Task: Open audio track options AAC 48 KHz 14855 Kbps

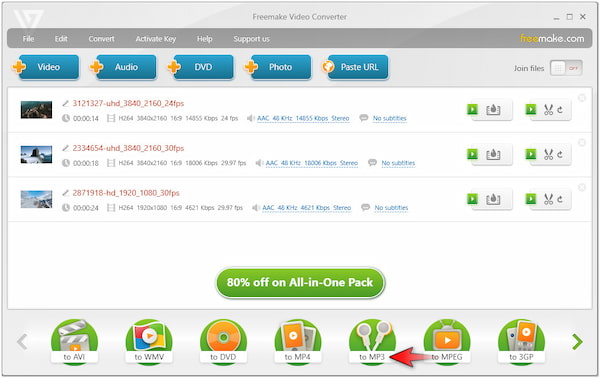Action: (x=303, y=119)
